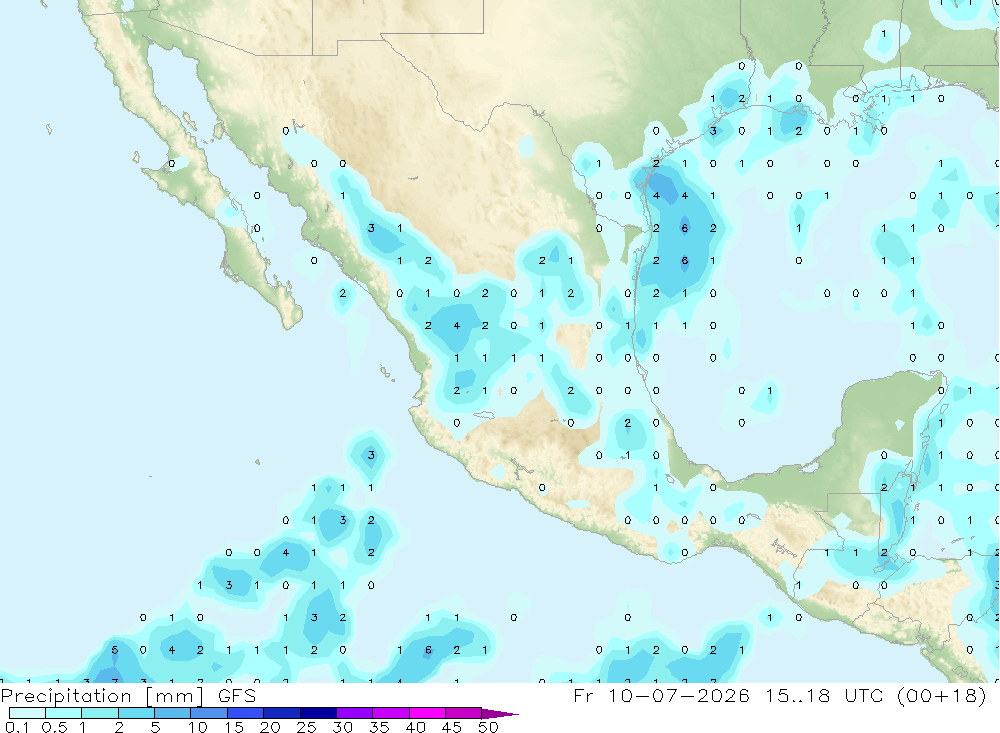Click the legend tick label '15'

point(234,727)
